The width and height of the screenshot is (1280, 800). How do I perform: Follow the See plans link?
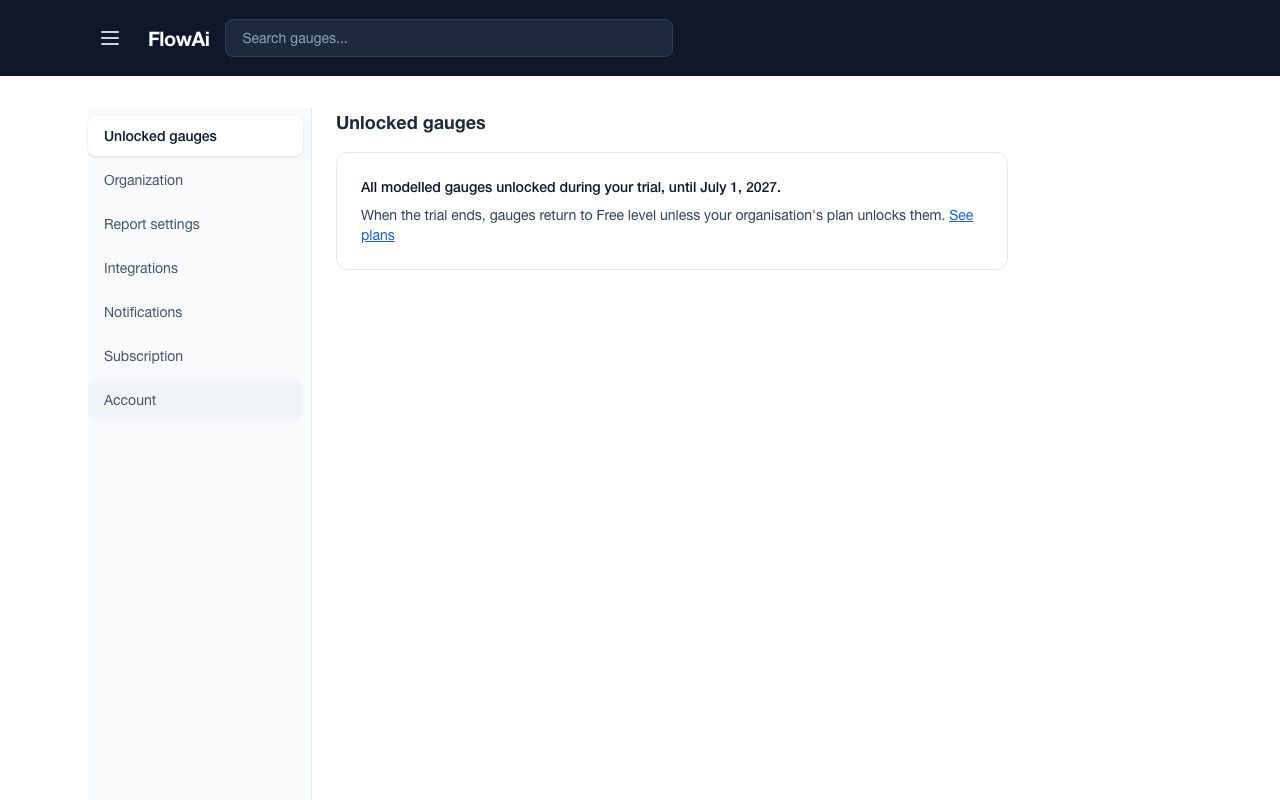tap(960, 216)
